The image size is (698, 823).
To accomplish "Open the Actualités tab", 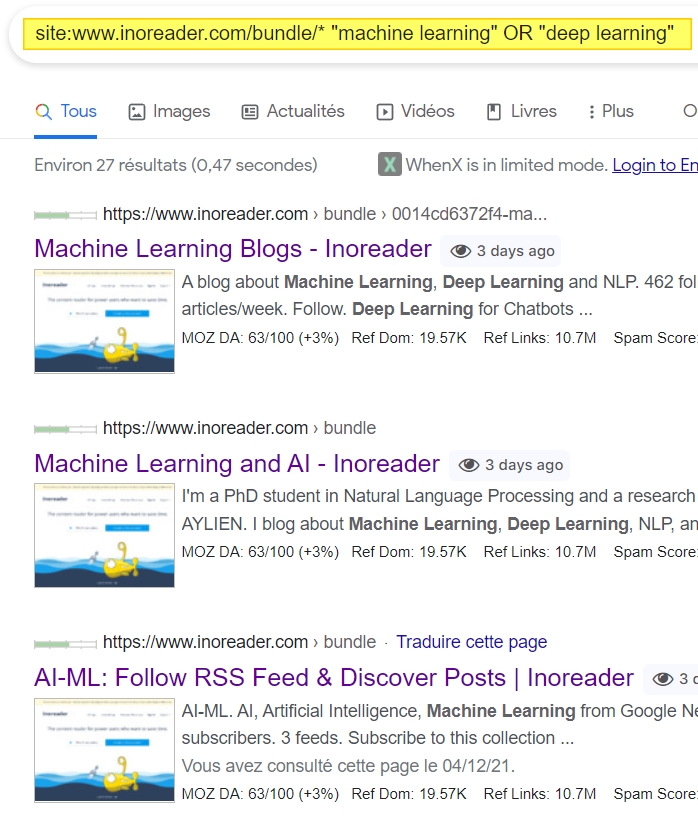I will point(293,112).
